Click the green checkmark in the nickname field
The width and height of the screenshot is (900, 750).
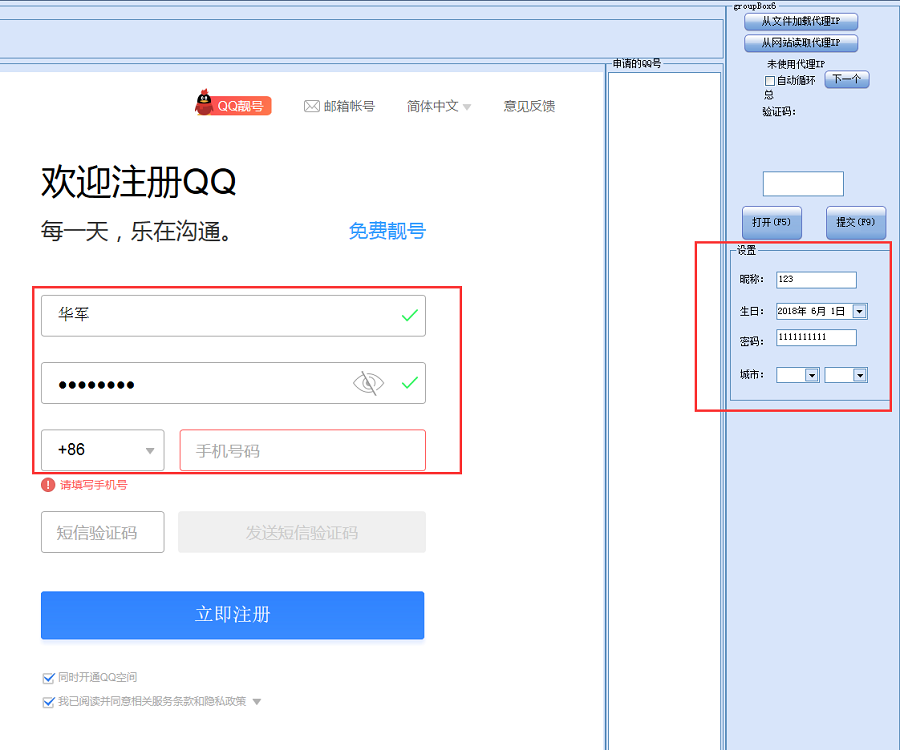409,315
